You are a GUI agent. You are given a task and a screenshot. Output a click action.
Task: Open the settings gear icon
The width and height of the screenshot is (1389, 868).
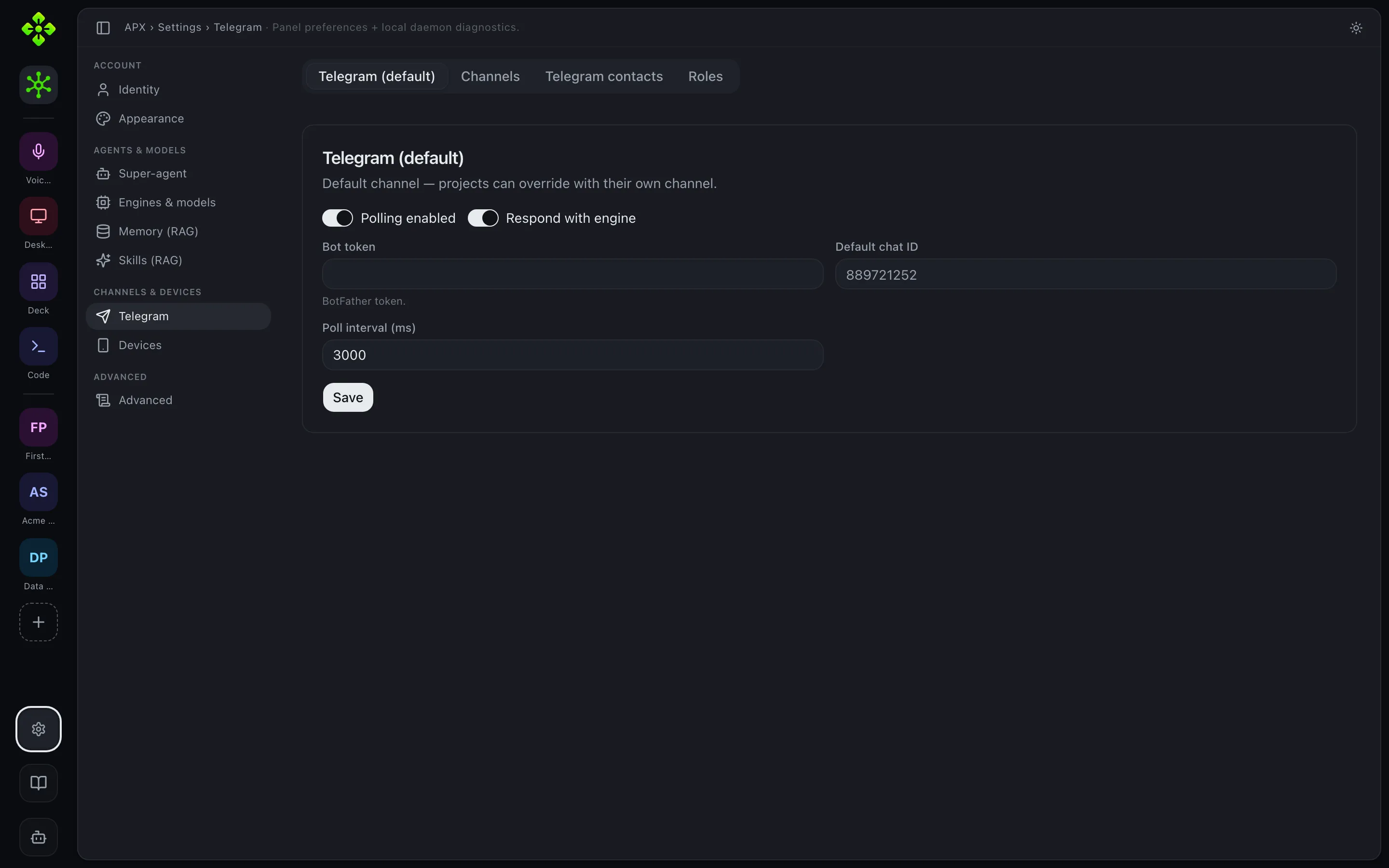tap(39, 729)
